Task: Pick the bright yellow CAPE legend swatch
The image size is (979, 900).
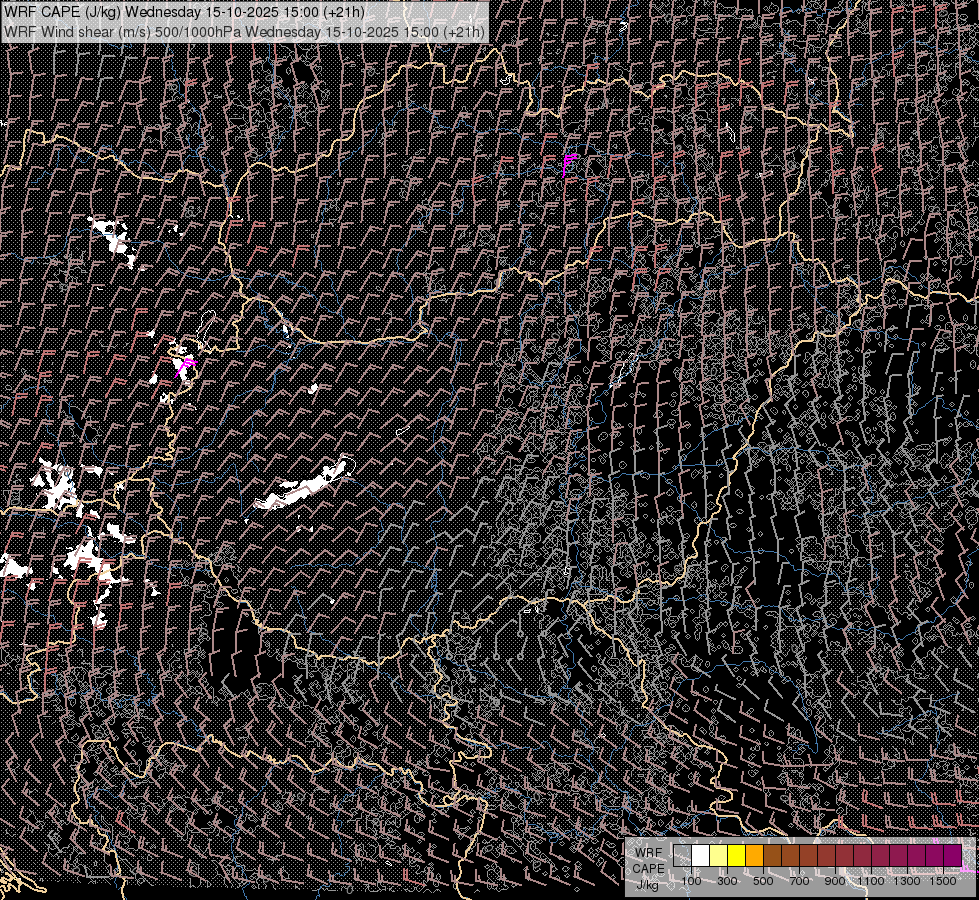Action: pos(736,856)
